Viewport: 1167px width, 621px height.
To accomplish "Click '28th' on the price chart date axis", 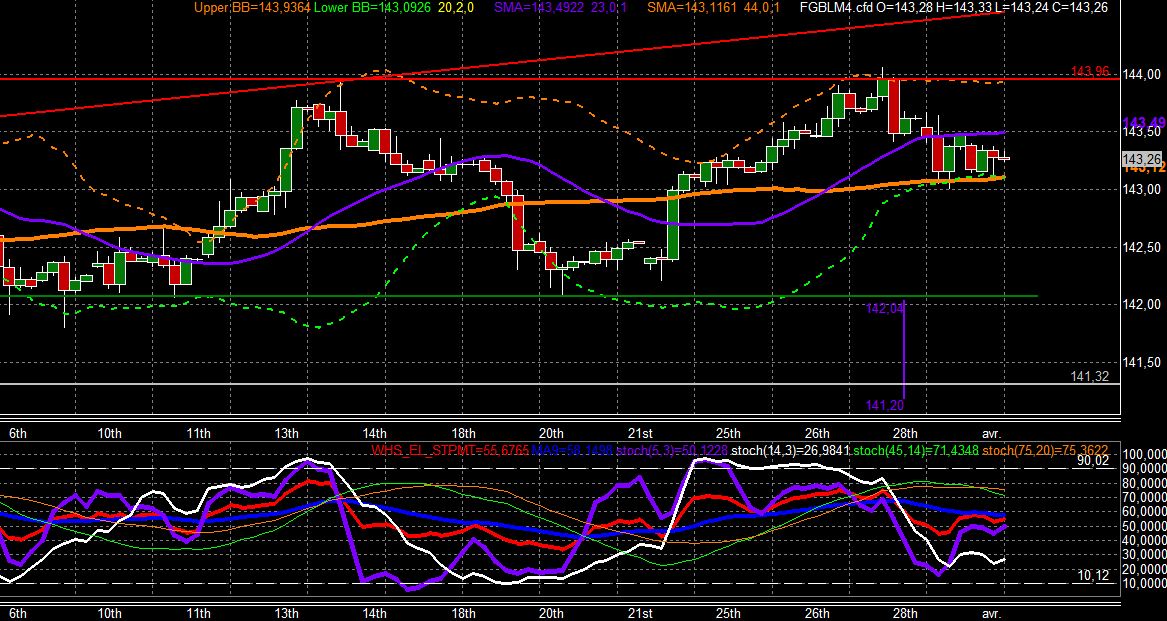I will coord(905,433).
